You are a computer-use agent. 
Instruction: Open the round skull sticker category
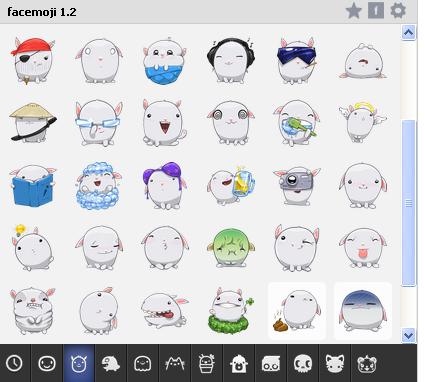tap(303, 363)
